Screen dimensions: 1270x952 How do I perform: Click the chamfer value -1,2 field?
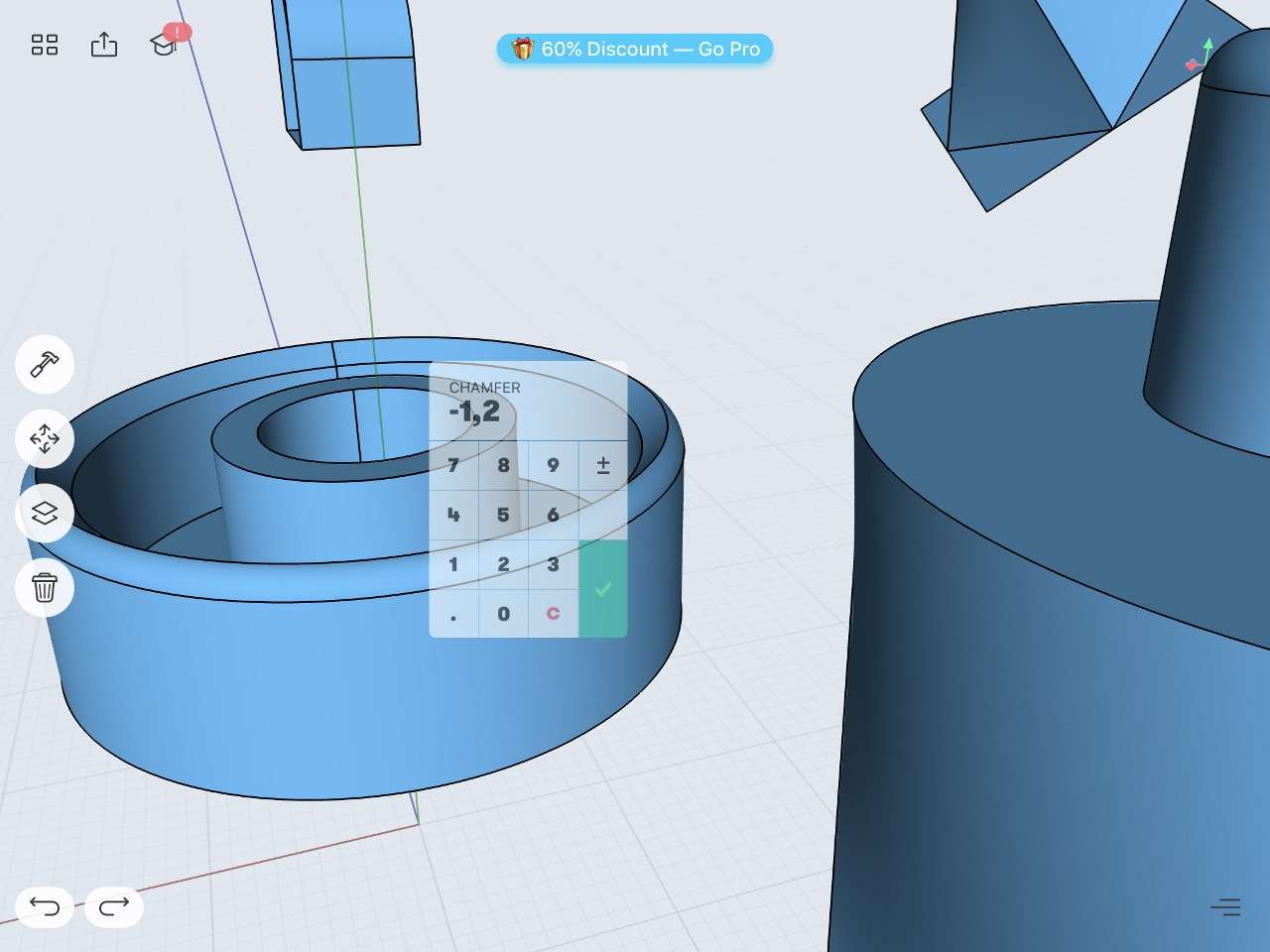pos(475,412)
